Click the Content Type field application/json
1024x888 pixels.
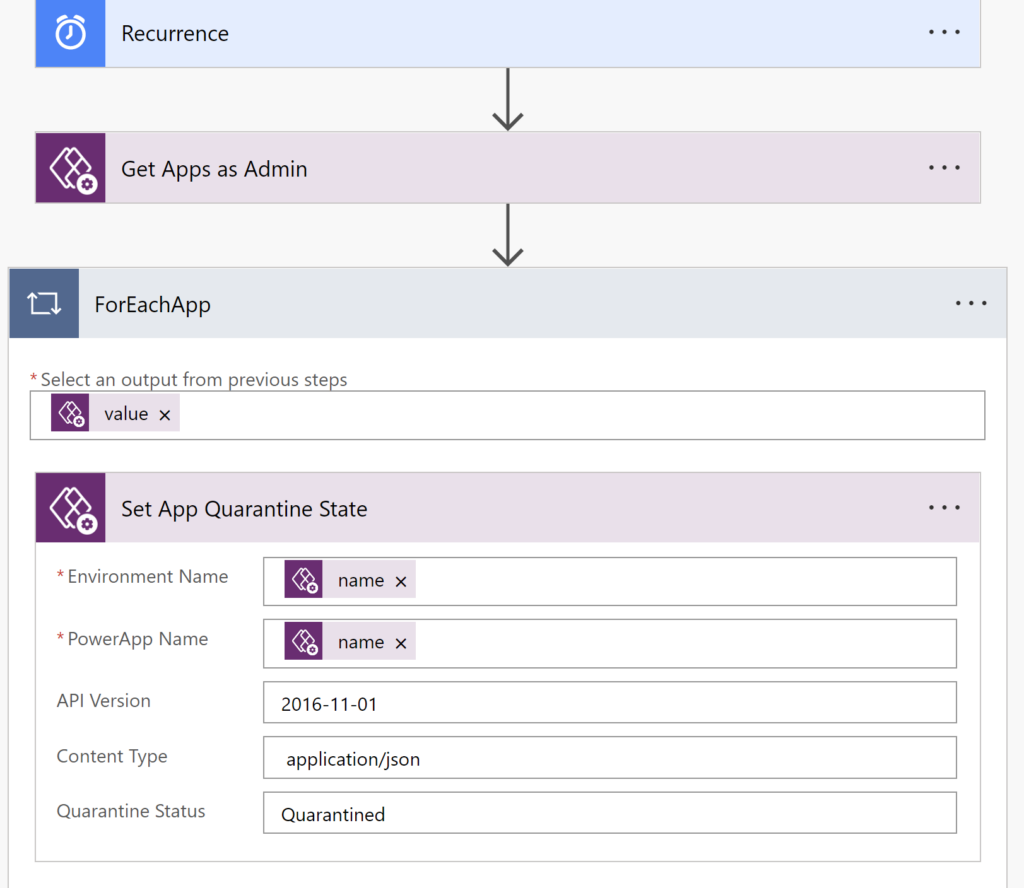click(x=610, y=758)
